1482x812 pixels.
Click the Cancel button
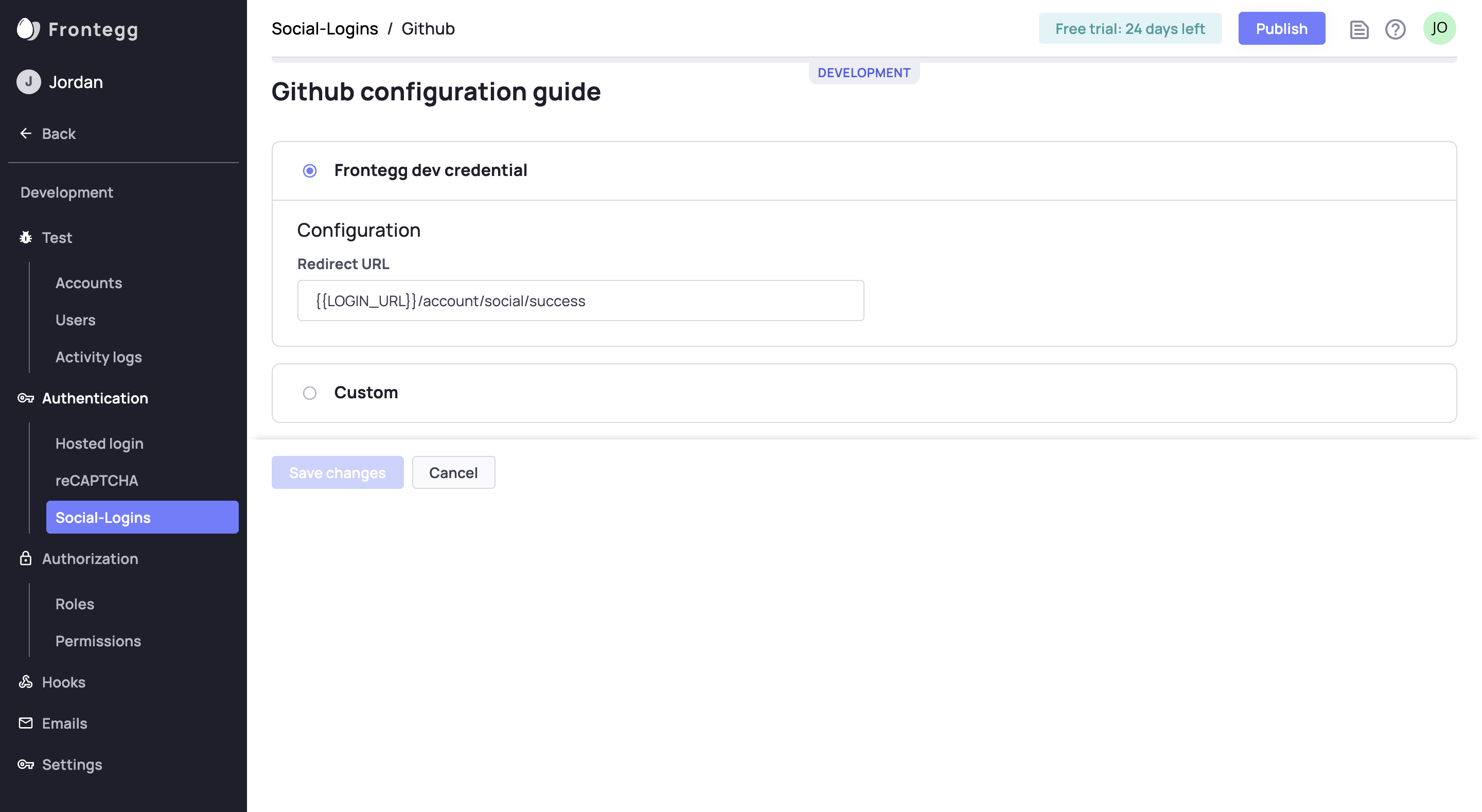[x=453, y=472]
